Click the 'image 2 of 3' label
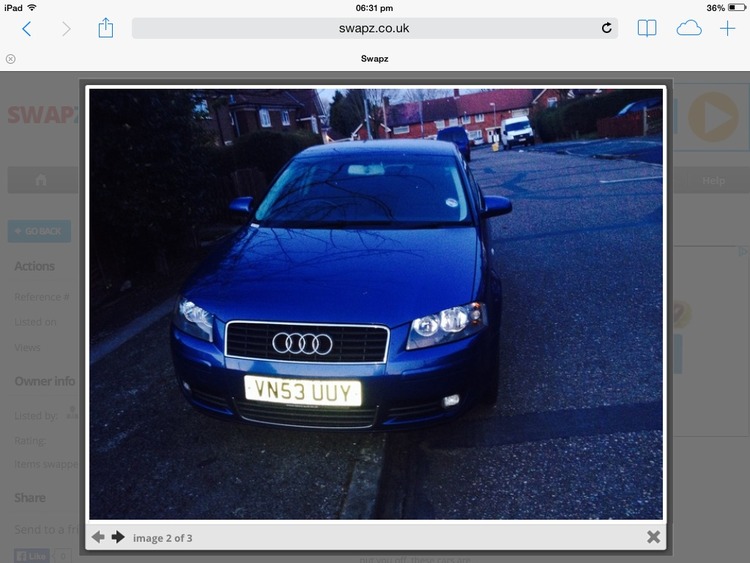The width and height of the screenshot is (750, 563). [x=163, y=538]
